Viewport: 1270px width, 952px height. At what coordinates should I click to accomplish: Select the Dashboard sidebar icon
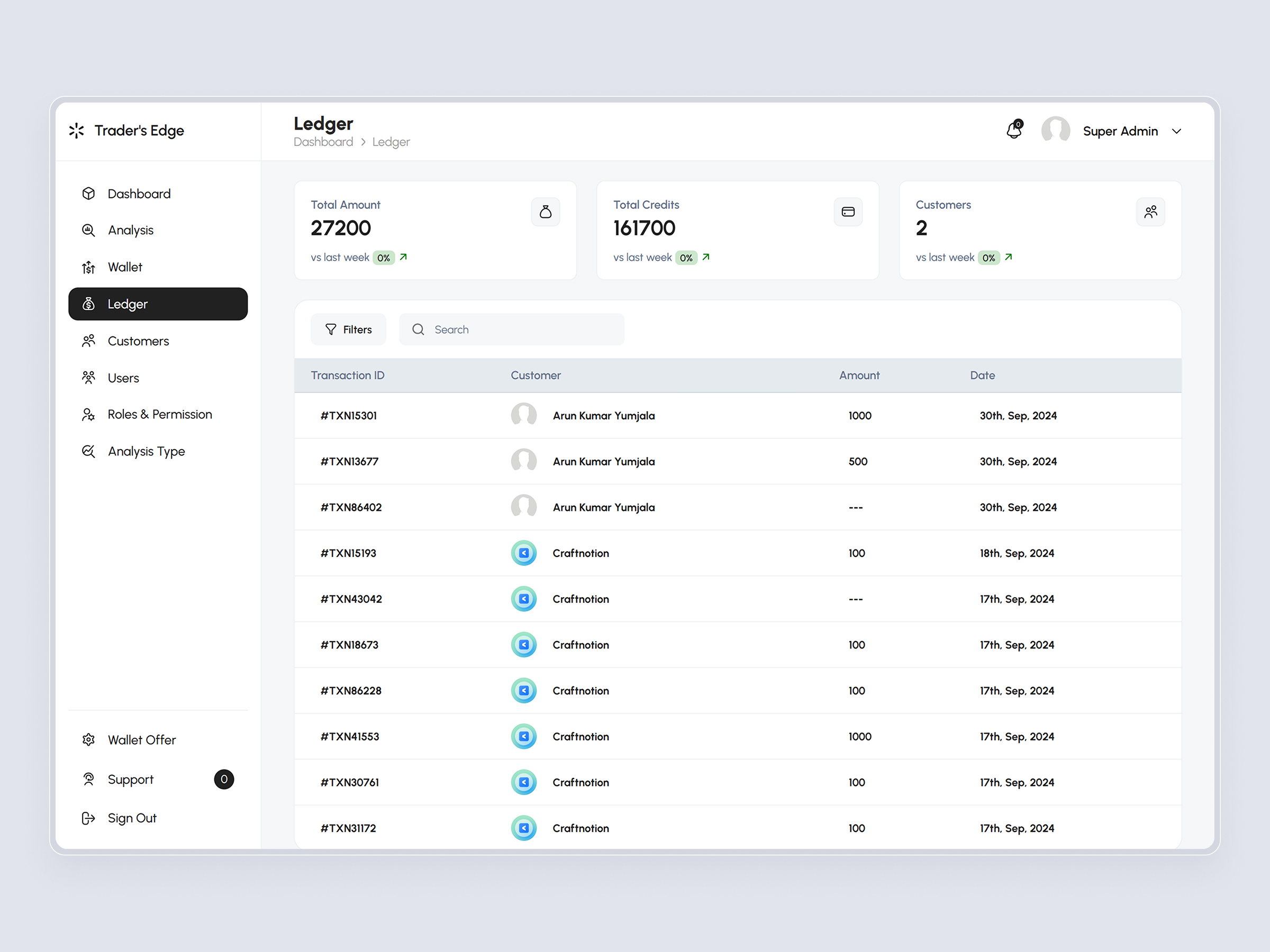(88, 194)
